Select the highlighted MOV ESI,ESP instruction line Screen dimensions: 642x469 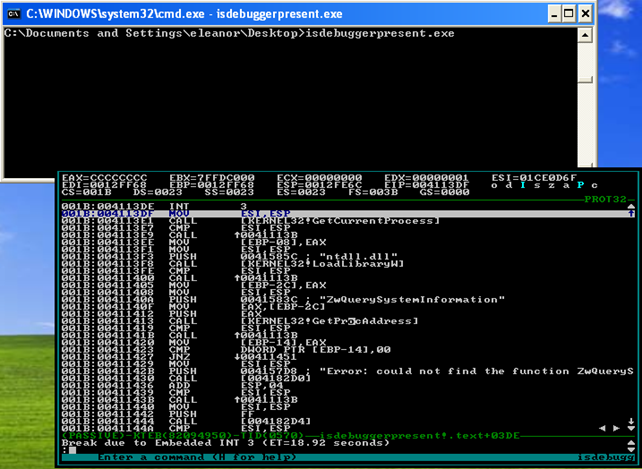point(250,213)
